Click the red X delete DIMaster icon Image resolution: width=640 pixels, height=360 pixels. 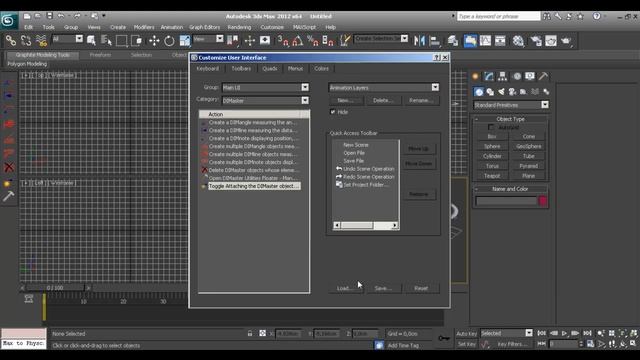[x=9, y=167]
